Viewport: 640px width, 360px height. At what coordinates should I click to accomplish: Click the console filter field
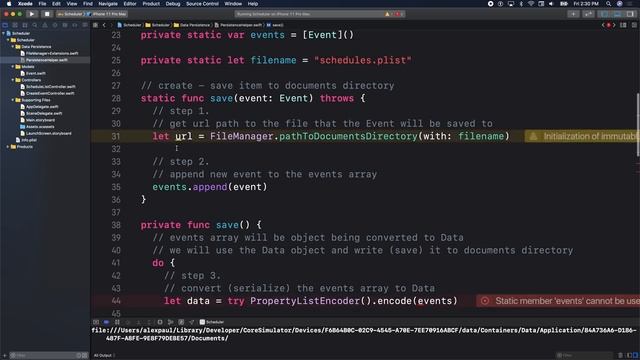pos(584,356)
